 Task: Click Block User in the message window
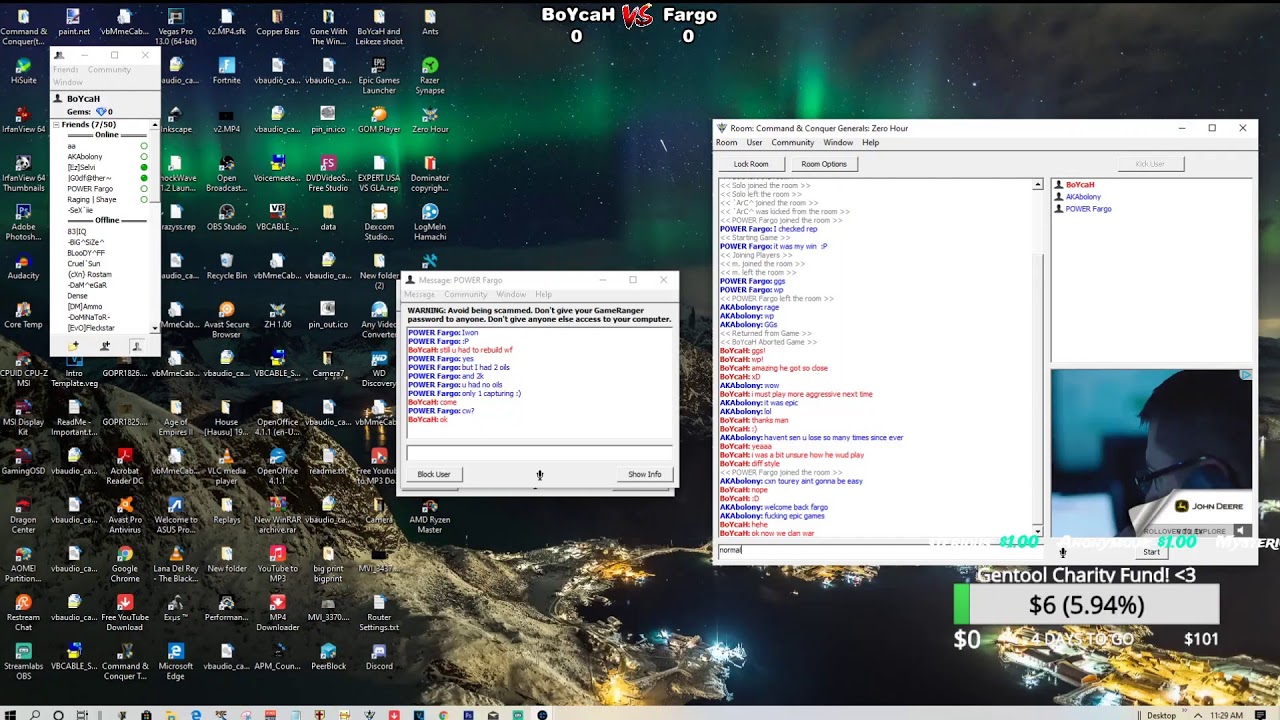pos(434,474)
